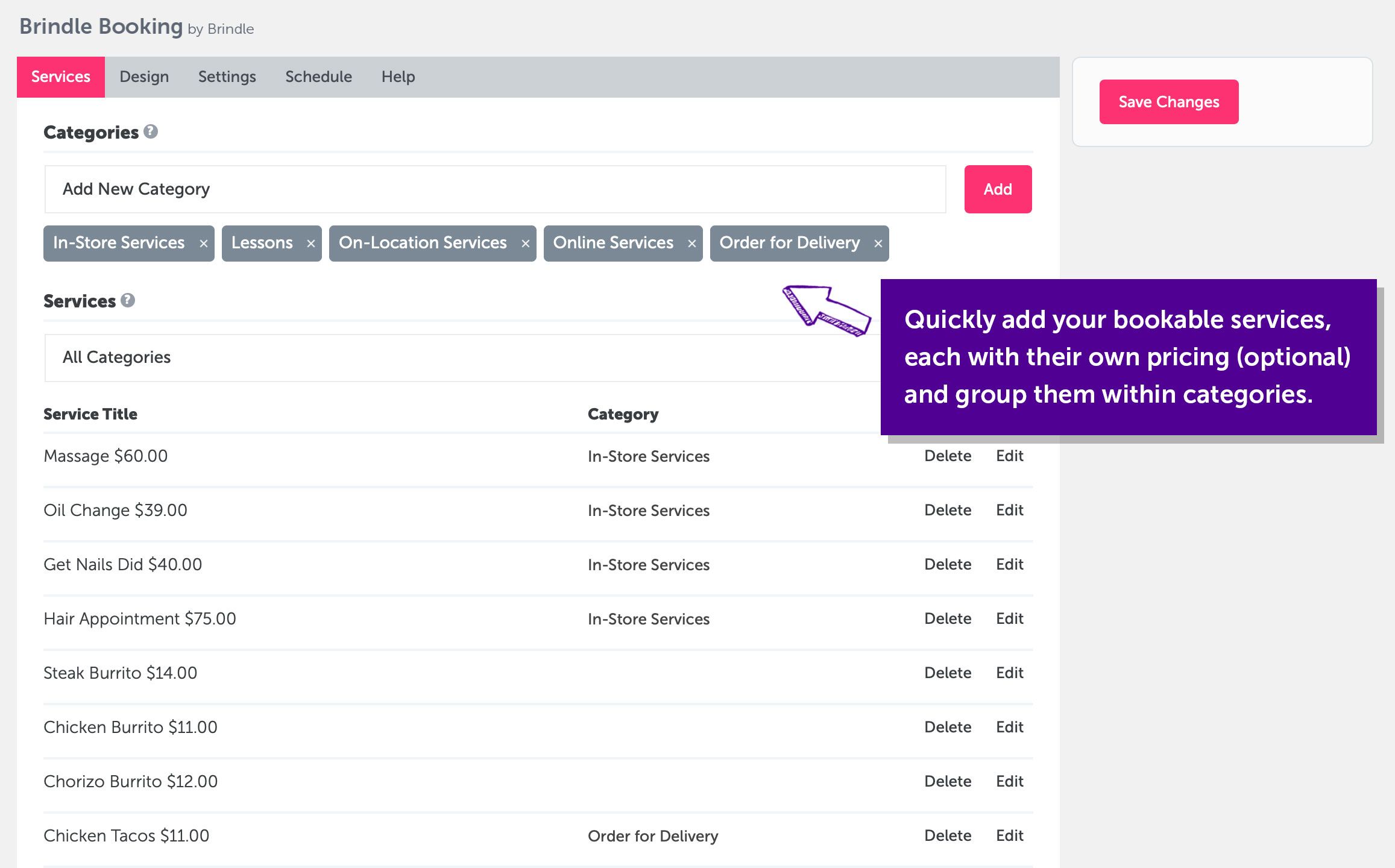
Task: Delete the Steak Burrito service
Action: [948, 673]
